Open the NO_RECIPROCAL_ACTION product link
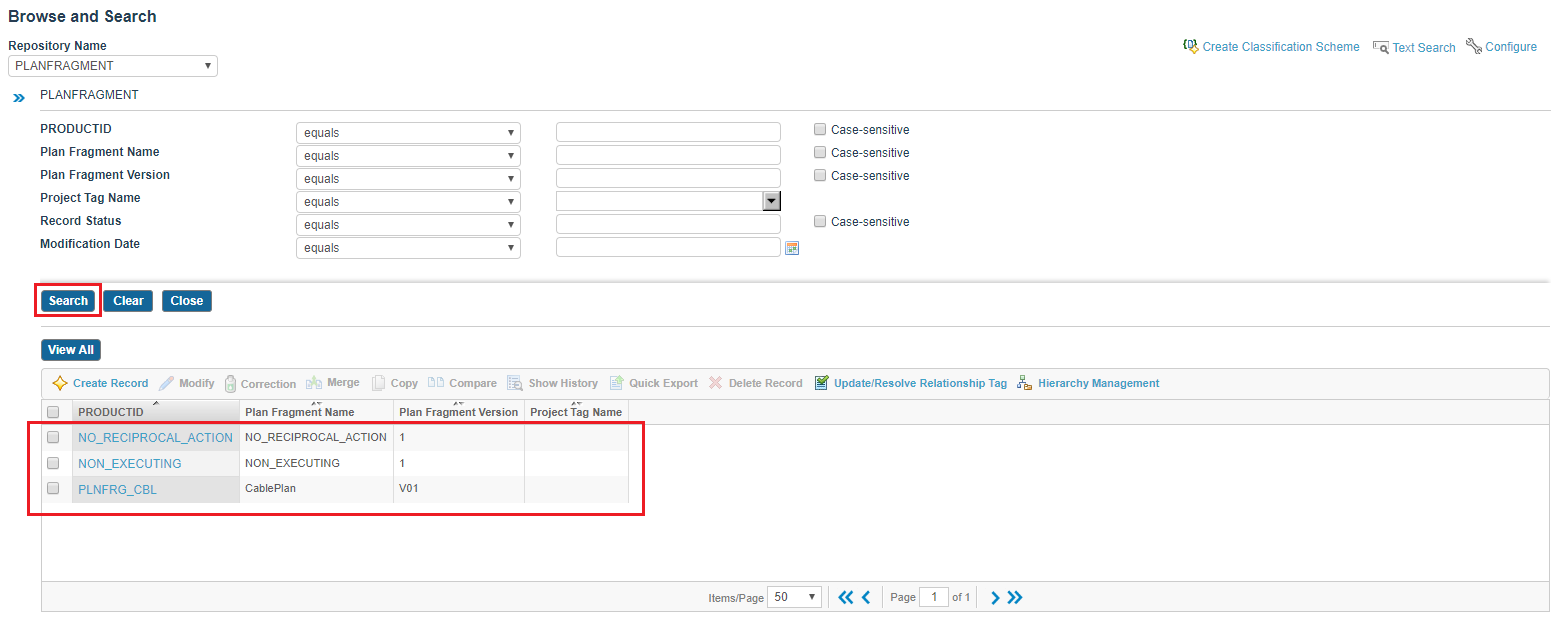 coord(155,438)
